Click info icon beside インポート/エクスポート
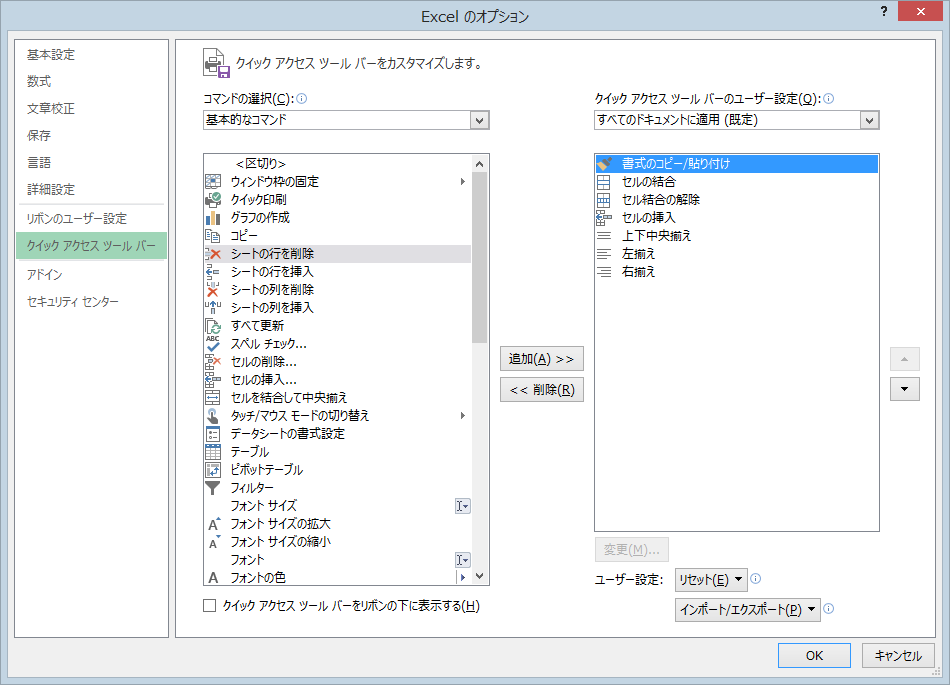 pyautogui.click(x=829, y=609)
